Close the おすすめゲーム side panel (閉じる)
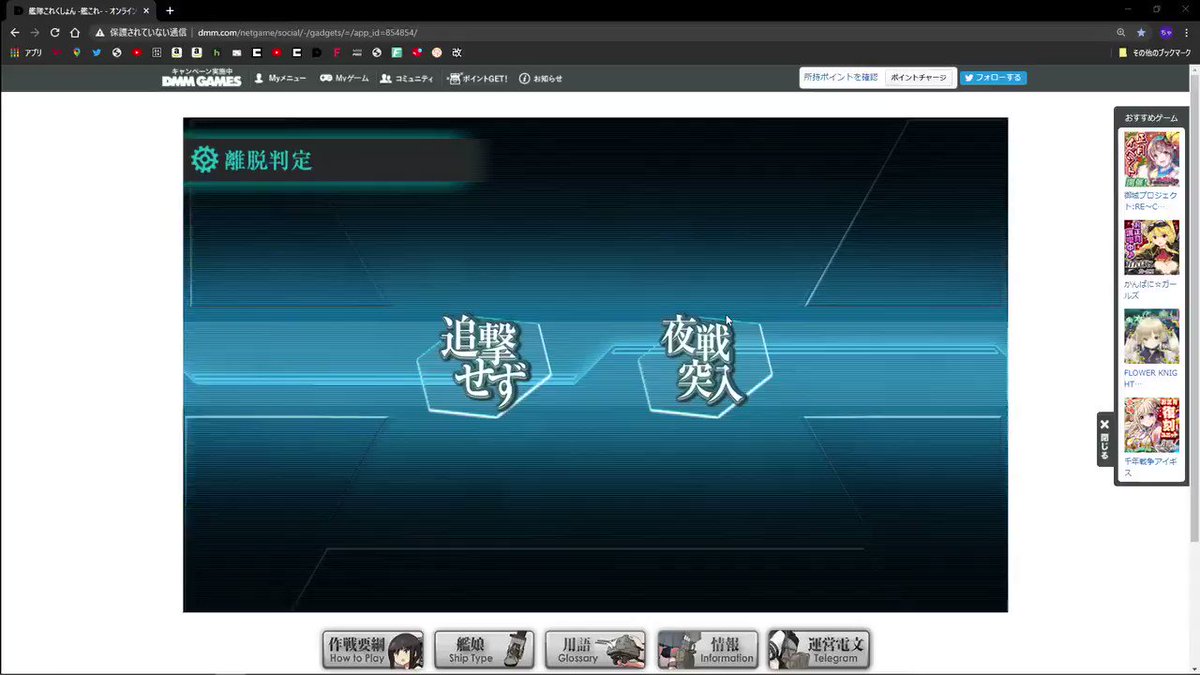The width and height of the screenshot is (1200, 675). coord(1105,439)
